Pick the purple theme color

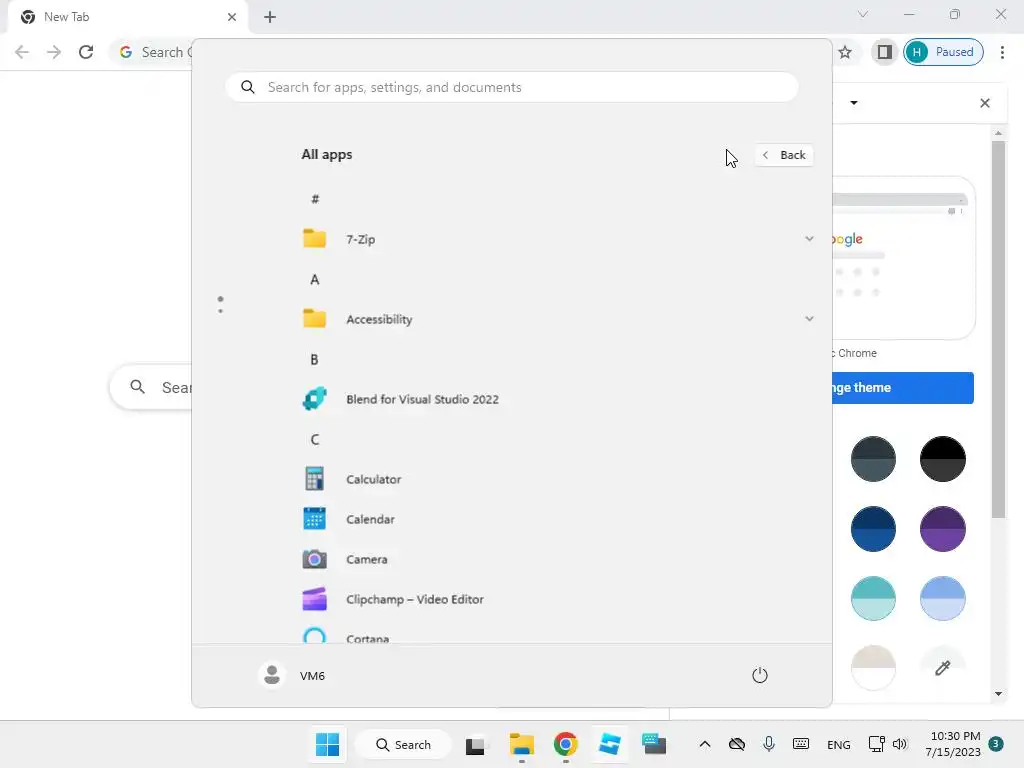tap(942, 528)
